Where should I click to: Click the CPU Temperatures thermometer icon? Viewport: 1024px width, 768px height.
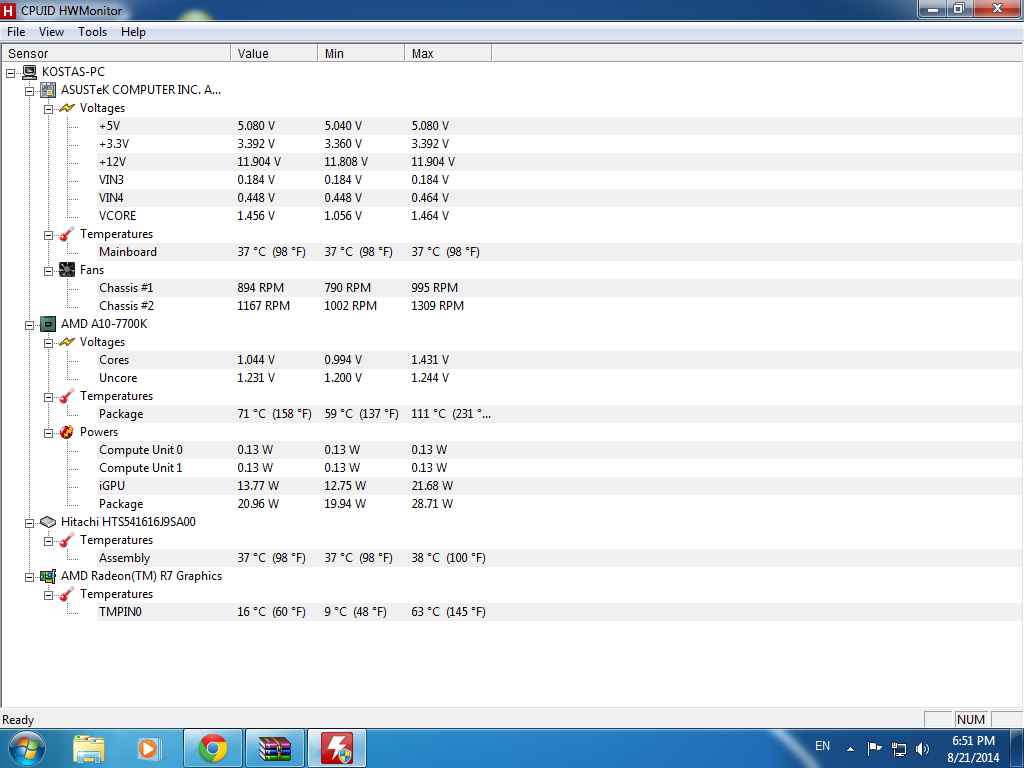tap(67, 396)
